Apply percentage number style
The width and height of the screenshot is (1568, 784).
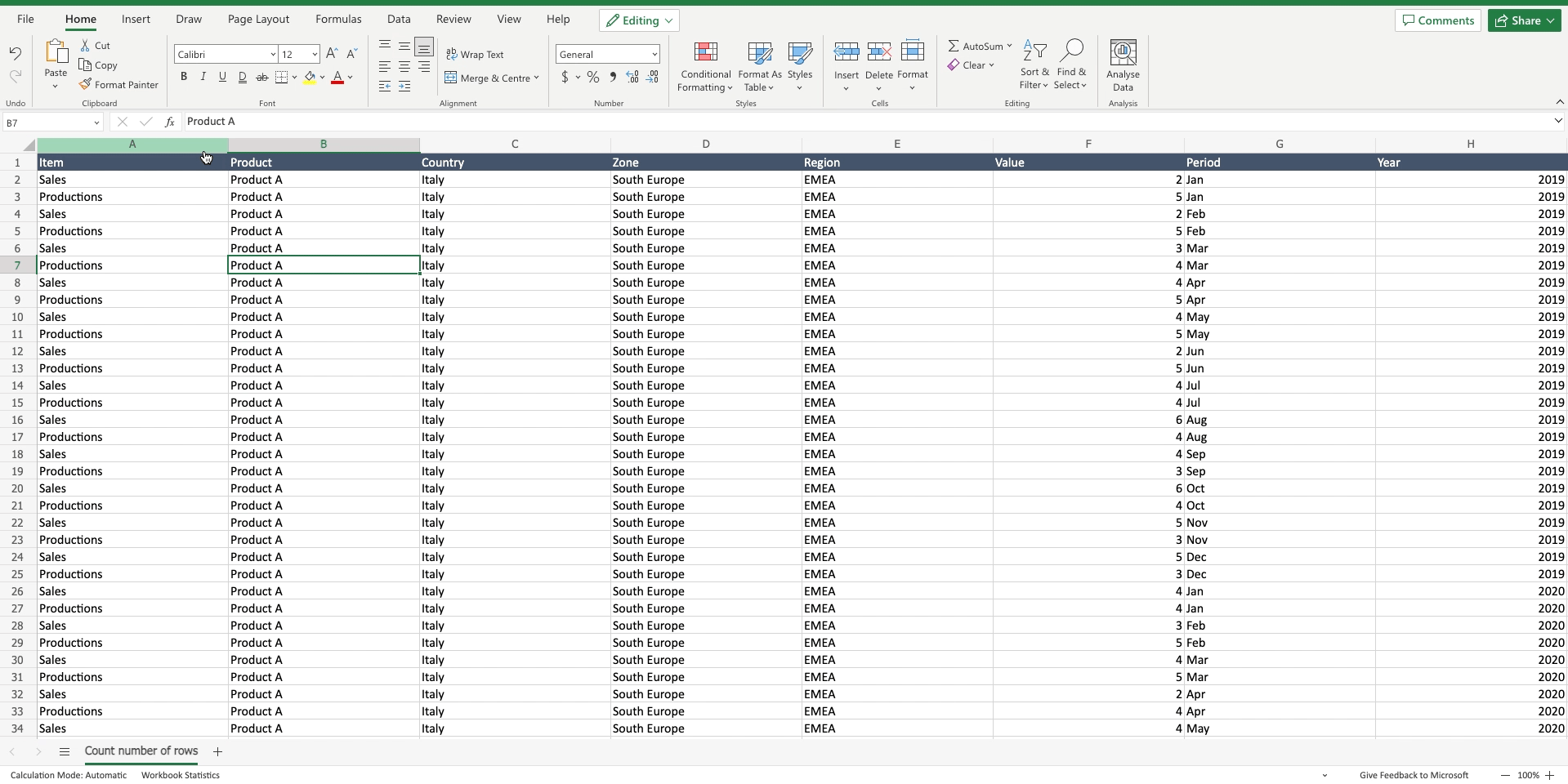594,77
